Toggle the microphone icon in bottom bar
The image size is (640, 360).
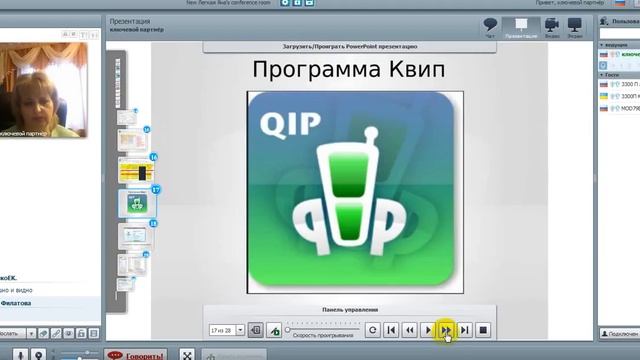pos(21,355)
